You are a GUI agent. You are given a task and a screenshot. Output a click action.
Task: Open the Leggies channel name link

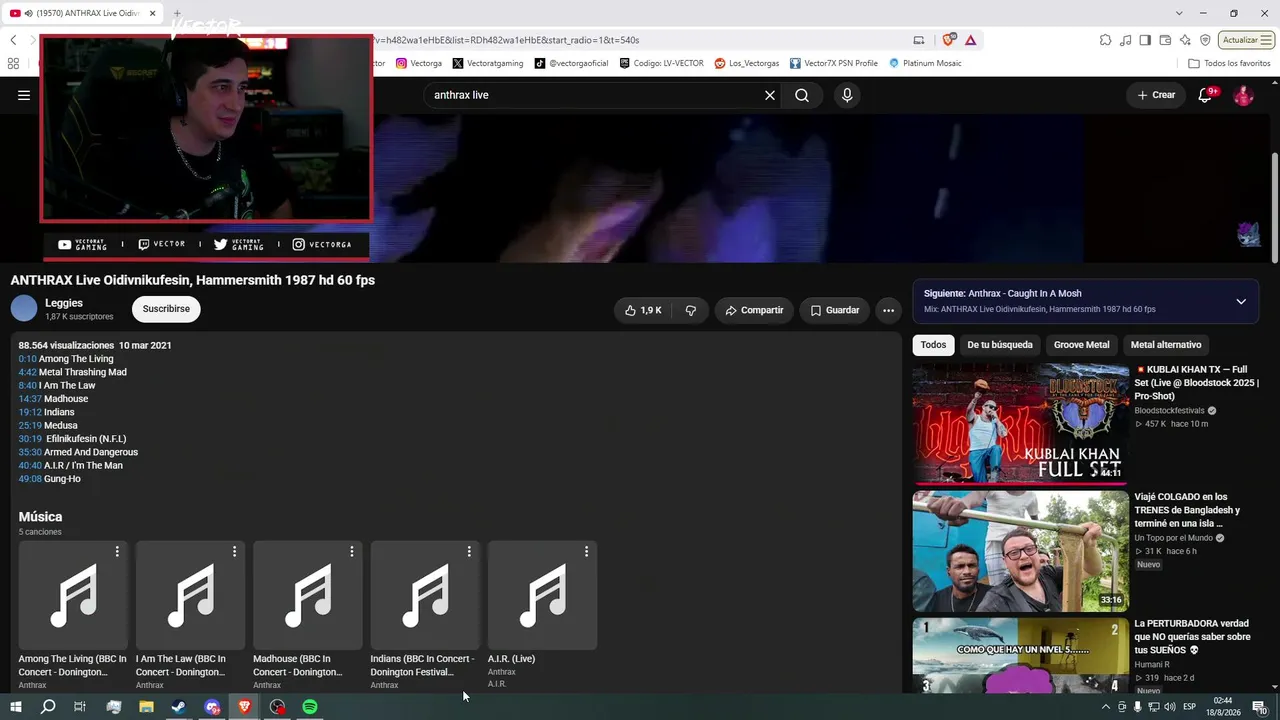[64, 303]
